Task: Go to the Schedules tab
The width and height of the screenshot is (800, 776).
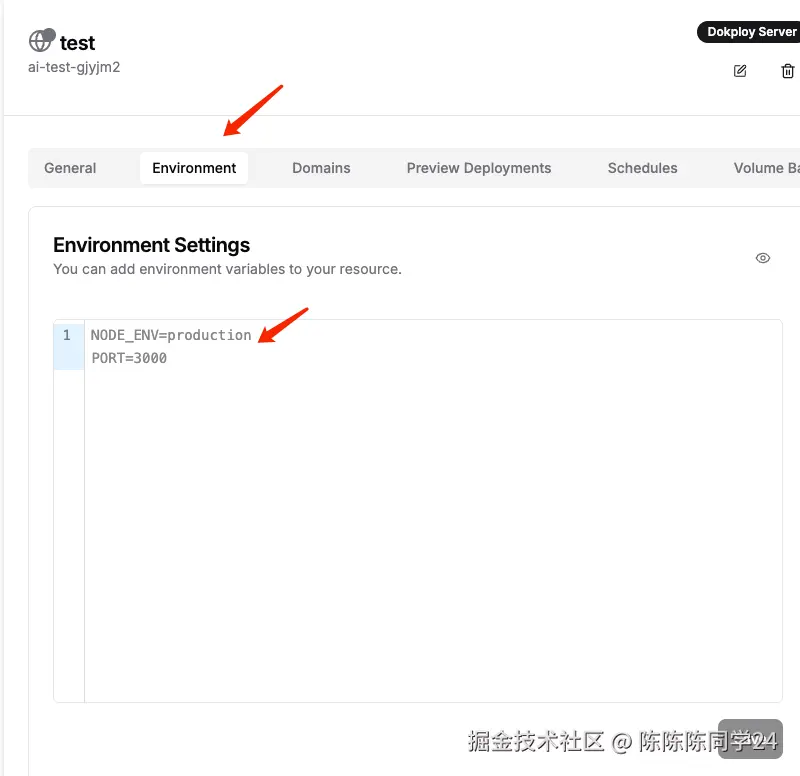Action: pos(642,168)
